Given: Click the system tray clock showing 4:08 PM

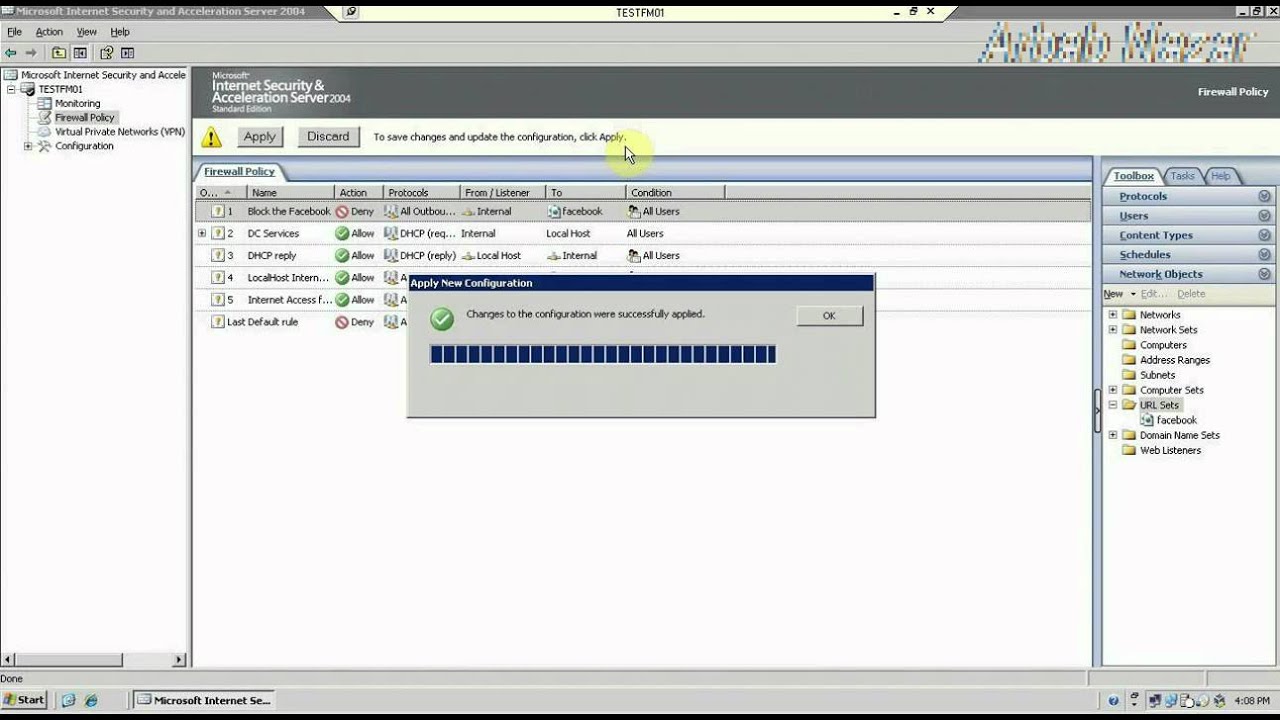Looking at the screenshot, I should pyautogui.click(x=1252, y=700).
